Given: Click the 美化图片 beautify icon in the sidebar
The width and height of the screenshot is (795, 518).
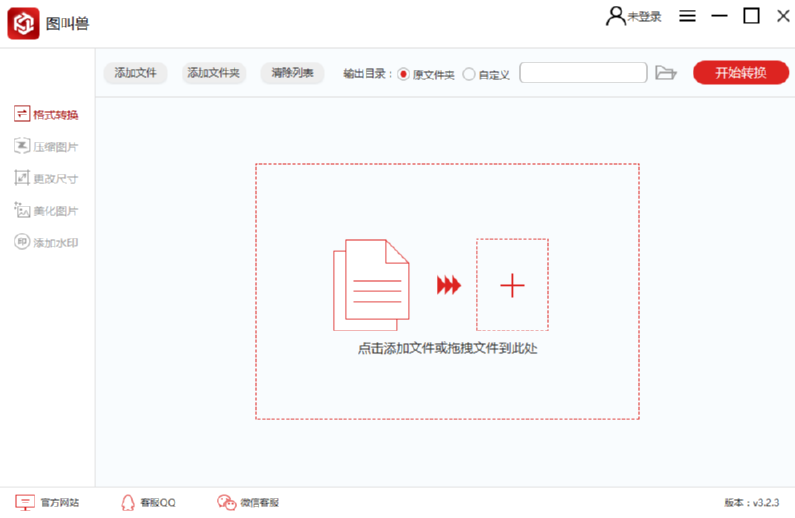Looking at the screenshot, I should point(22,210).
